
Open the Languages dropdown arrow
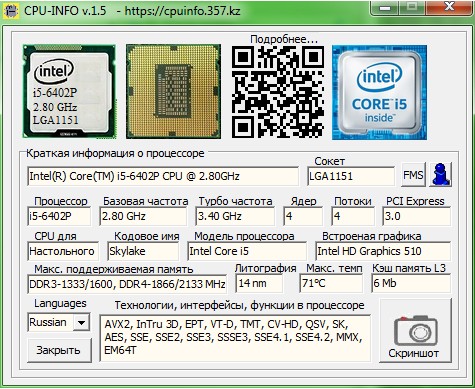[x=81, y=322]
